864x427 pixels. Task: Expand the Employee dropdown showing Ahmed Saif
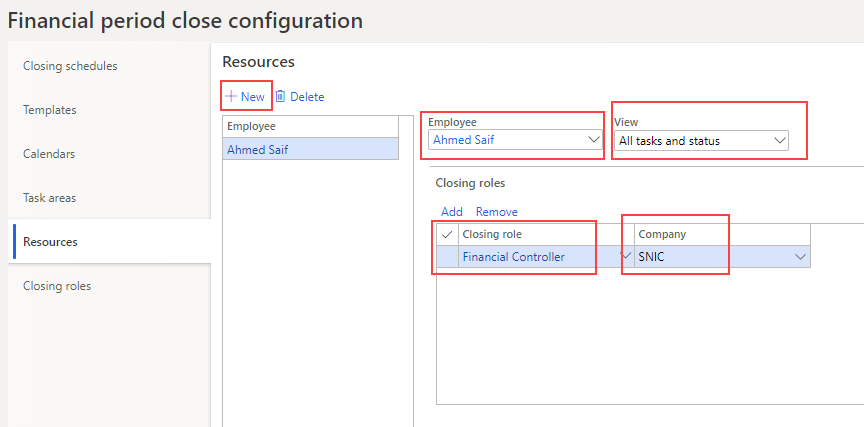592,141
